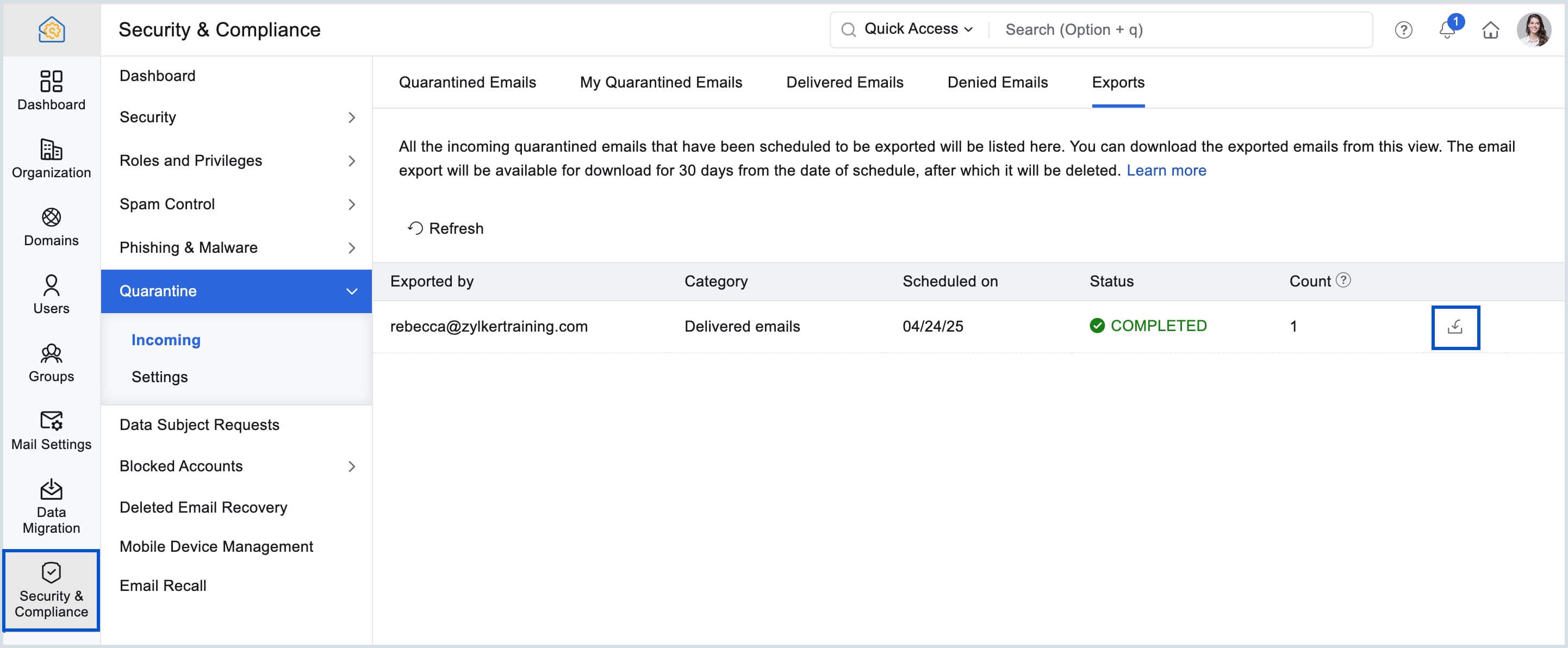The image size is (1568, 648).
Task: Switch to the Delivered Emails tab
Action: (x=844, y=82)
